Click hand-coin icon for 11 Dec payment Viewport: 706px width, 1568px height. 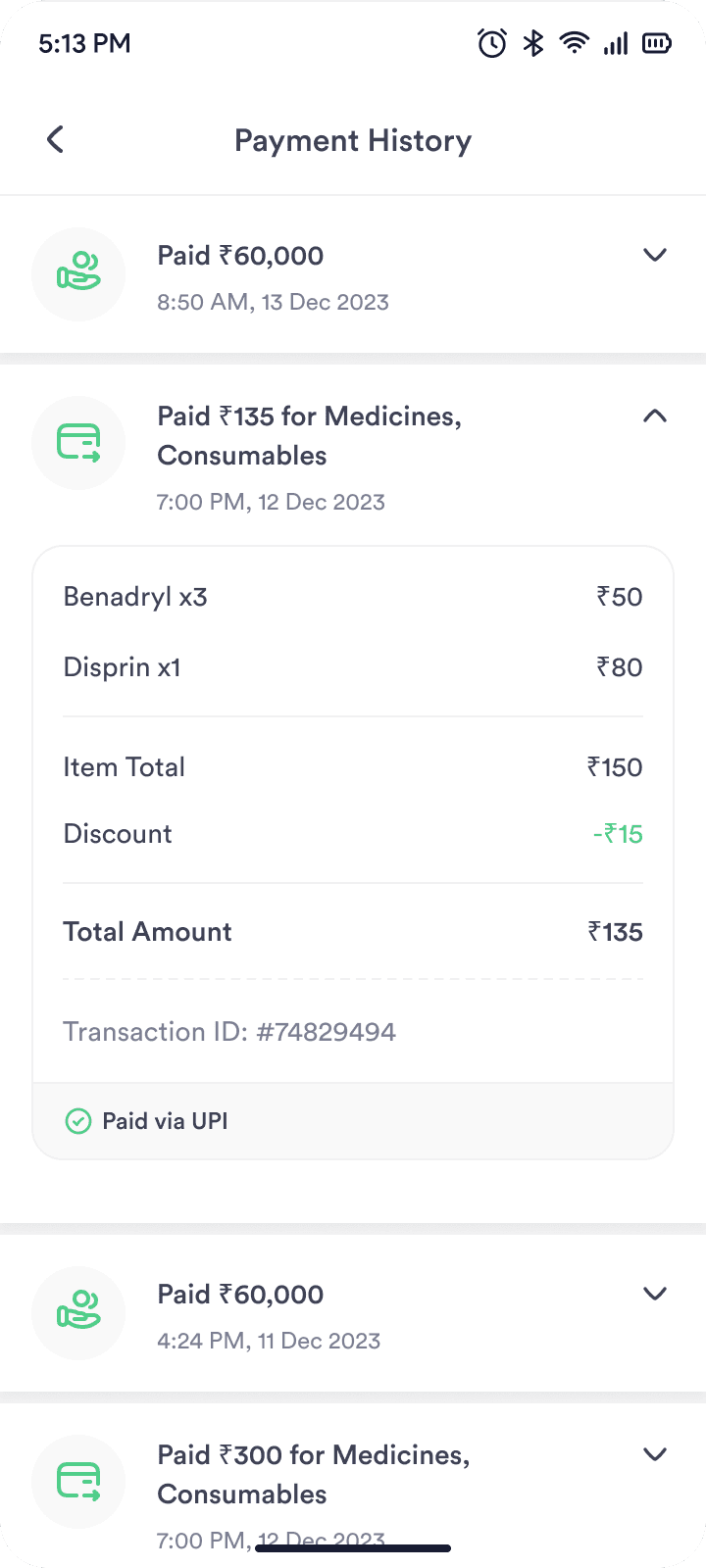78,1313
